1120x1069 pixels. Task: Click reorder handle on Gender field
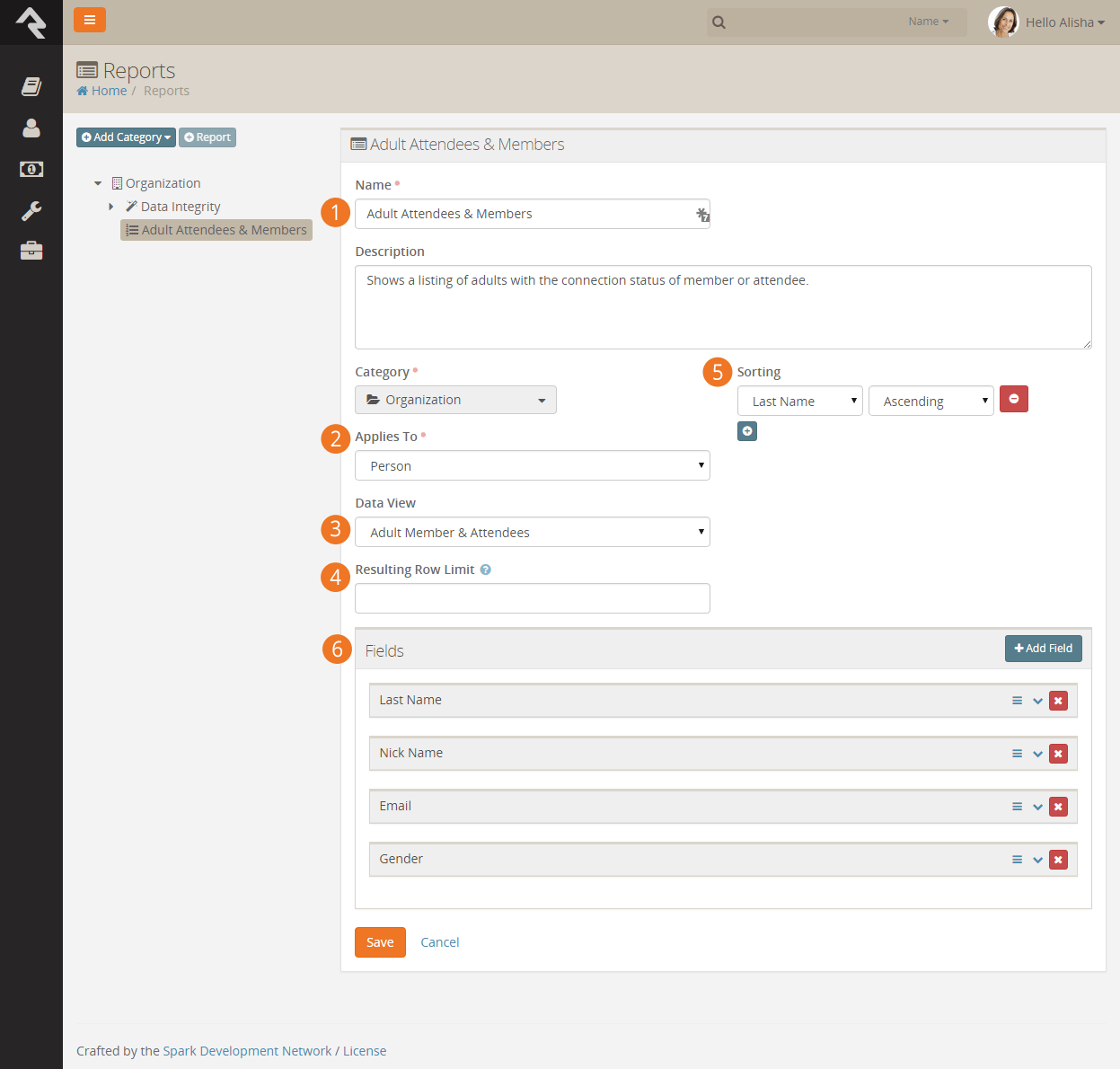click(1018, 860)
